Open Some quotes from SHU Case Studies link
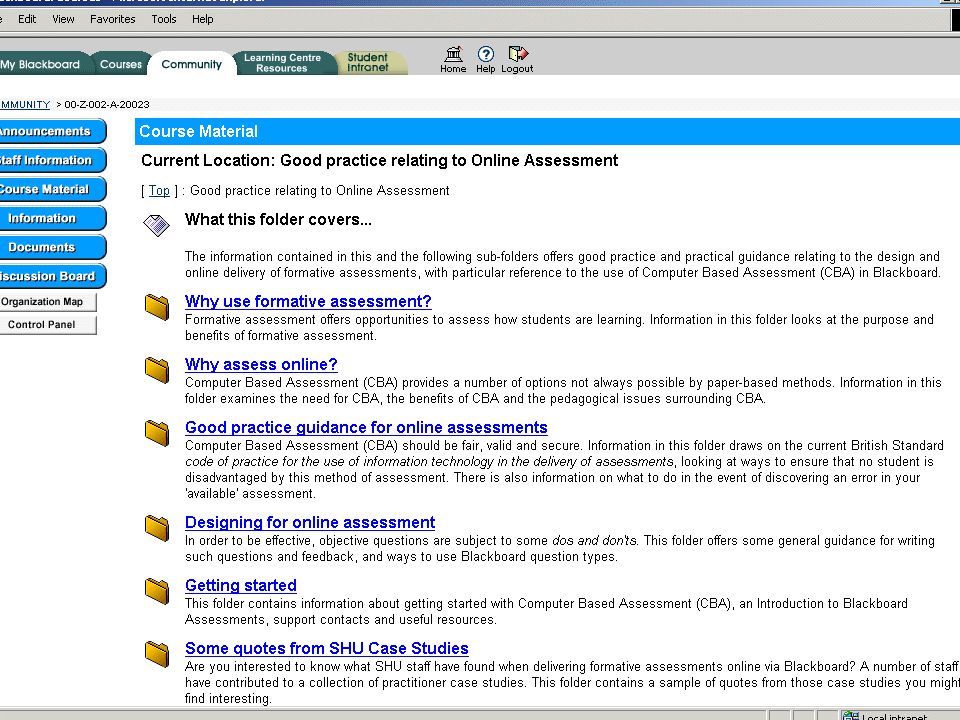Image resolution: width=960 pixels, height=720 pixels. point(326,648)
